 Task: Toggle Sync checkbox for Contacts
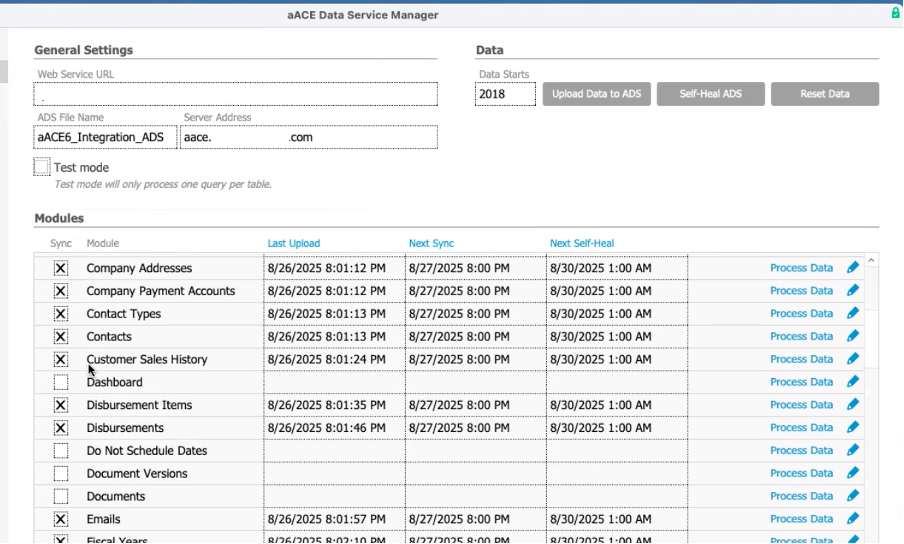[61, 337]
